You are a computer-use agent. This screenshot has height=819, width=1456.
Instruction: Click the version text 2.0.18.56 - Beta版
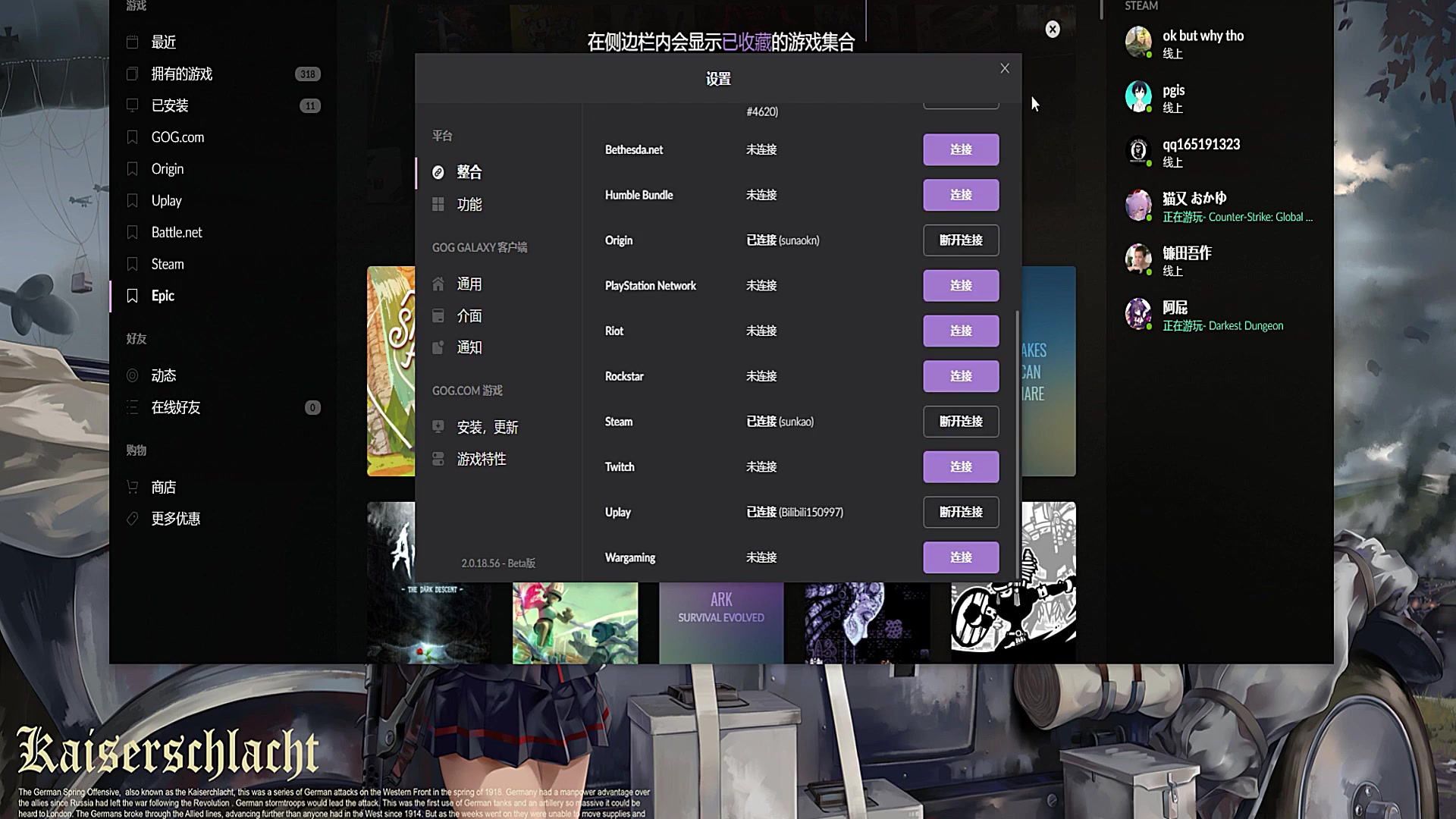tap(498, 563)
